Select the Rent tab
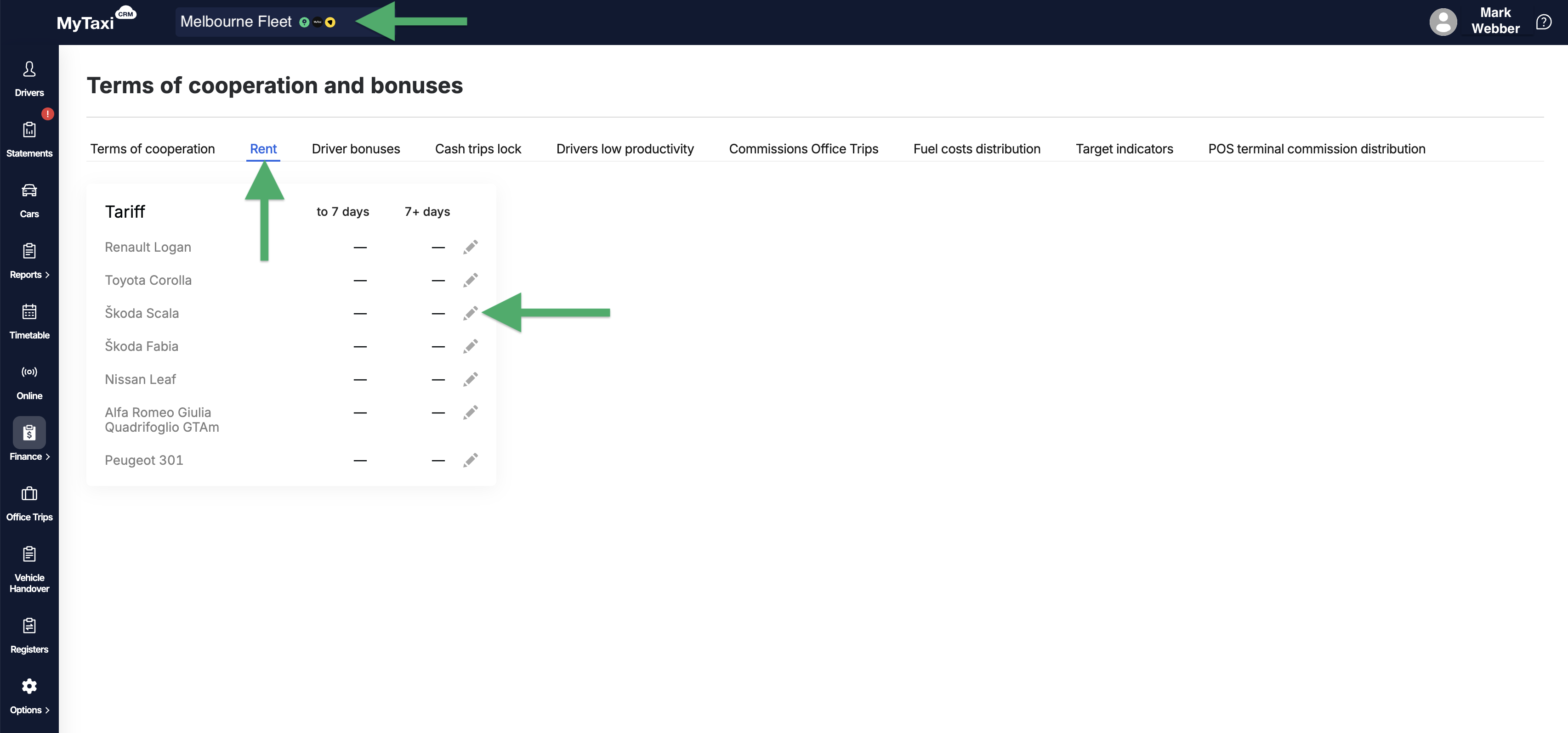1568x733 pixels. click(263, 149)
